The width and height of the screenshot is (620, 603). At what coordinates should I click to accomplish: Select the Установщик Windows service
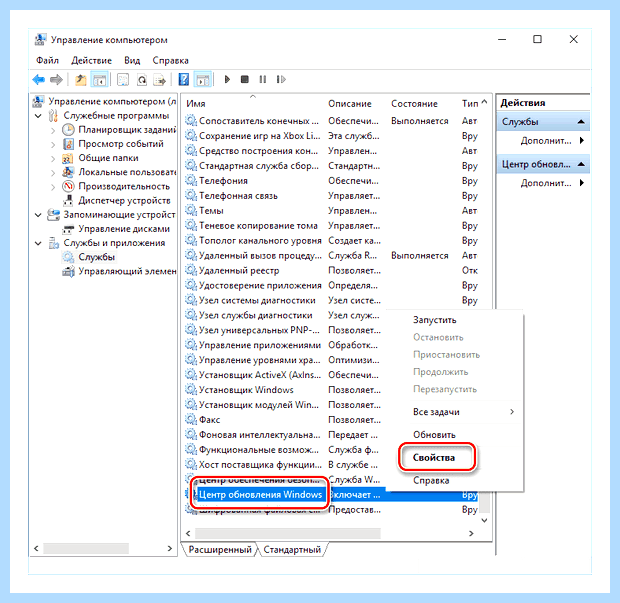(246, 390)
